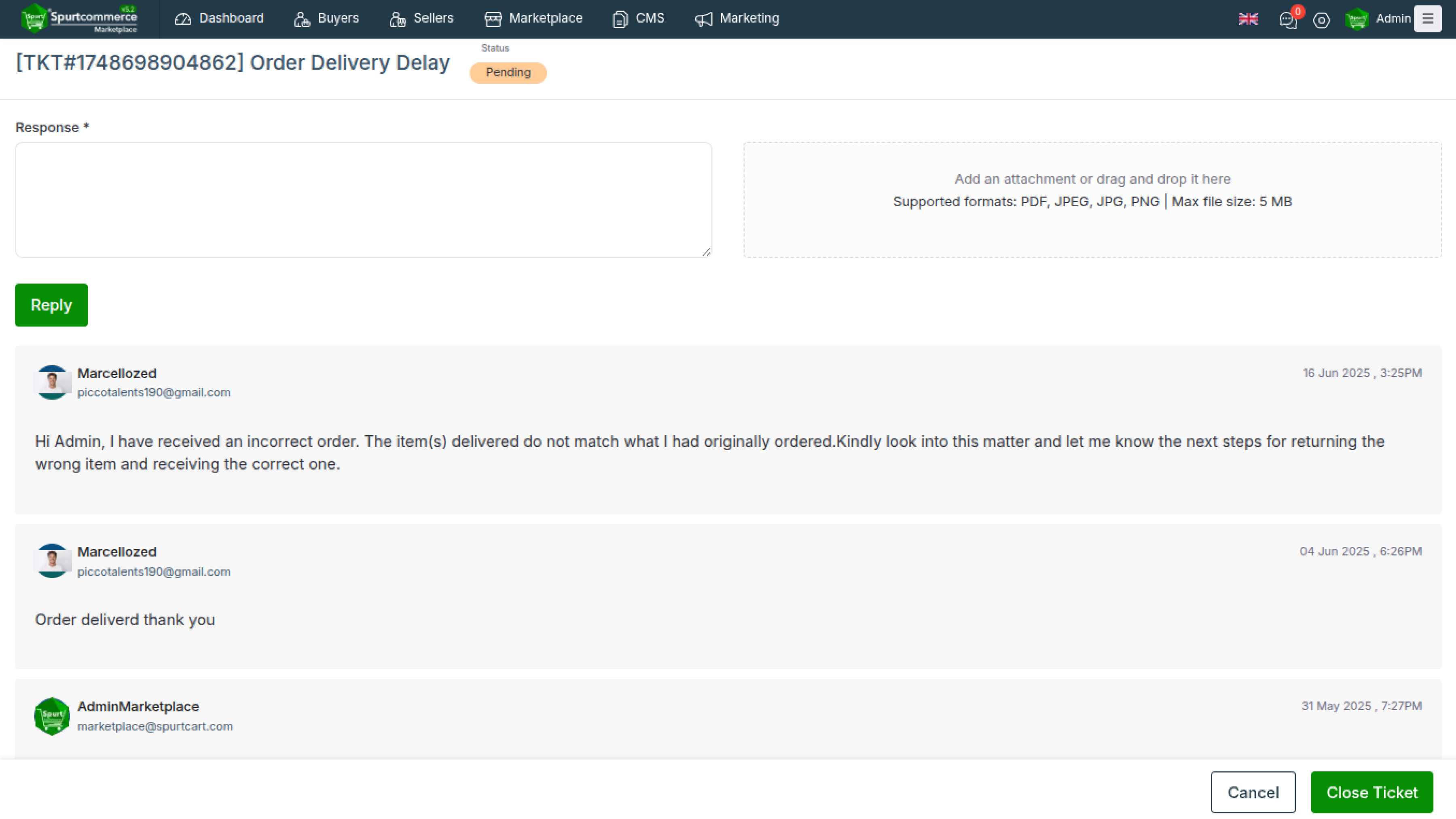Open the Marketing menu
Screen dimensions: 1456x819
click(737, 19)
